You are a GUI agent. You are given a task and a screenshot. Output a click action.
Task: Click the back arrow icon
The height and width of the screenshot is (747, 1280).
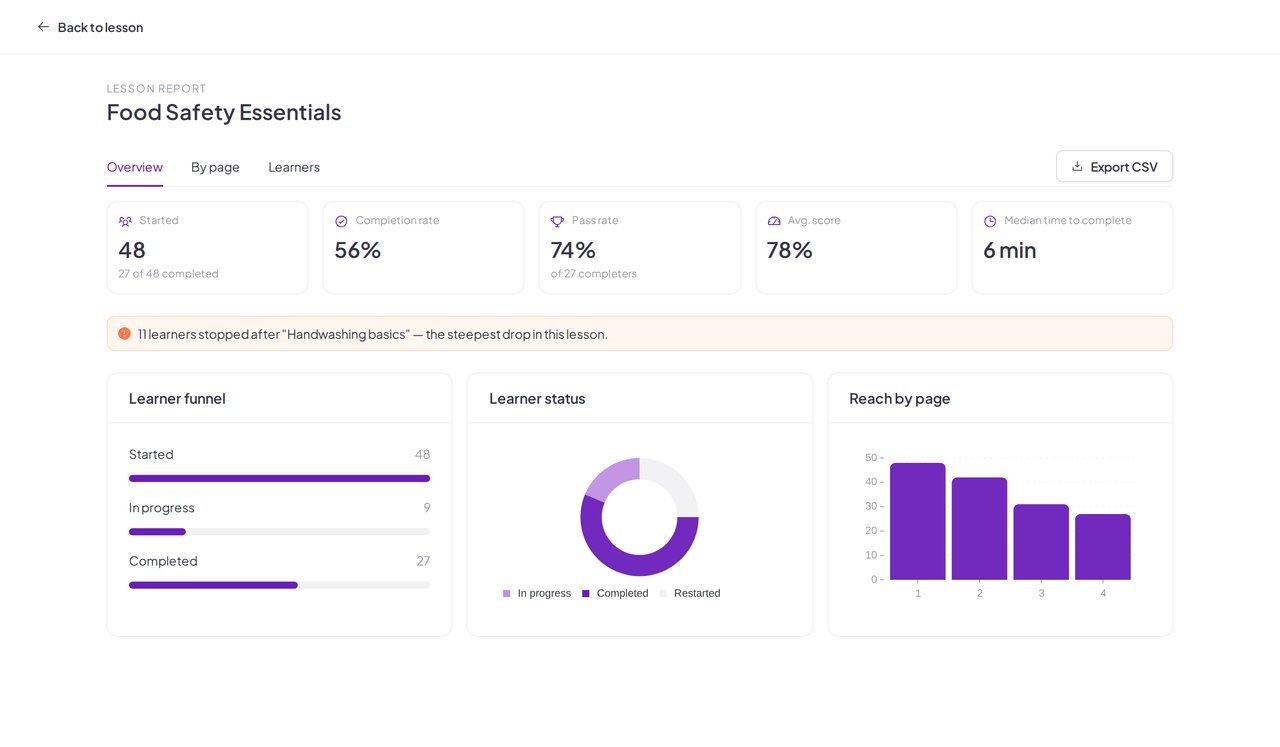(x=43, y=27)
